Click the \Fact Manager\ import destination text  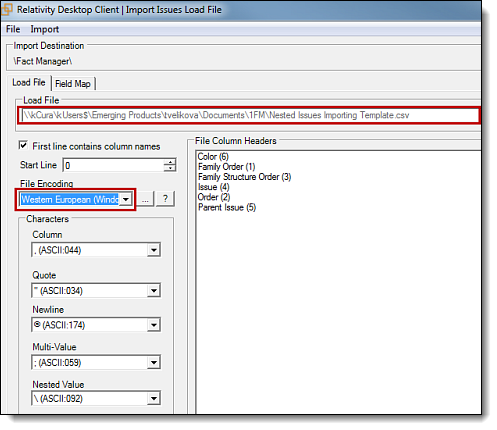(x=43, y=61)
